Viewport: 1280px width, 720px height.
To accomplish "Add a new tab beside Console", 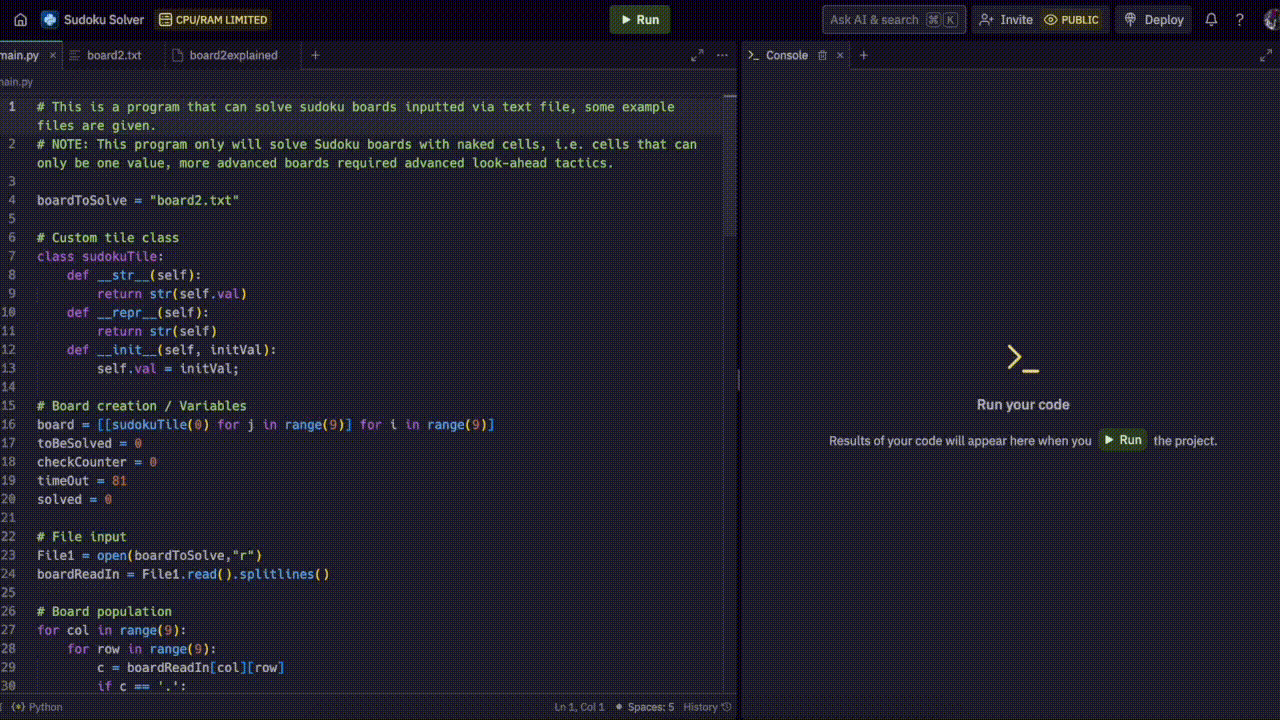I will (x=864, y=56).
